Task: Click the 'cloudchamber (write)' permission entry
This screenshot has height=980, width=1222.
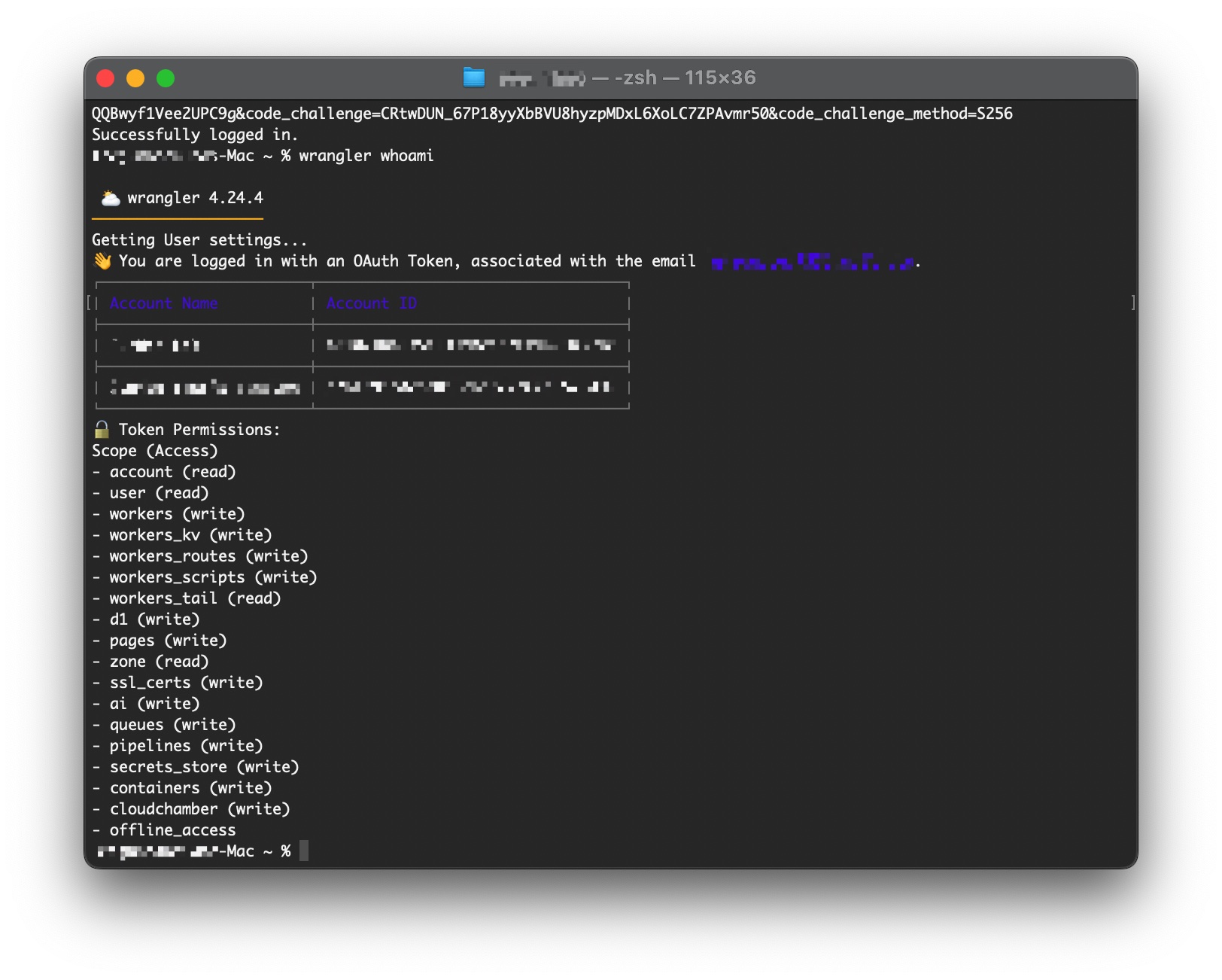Action: coord(199,809)
